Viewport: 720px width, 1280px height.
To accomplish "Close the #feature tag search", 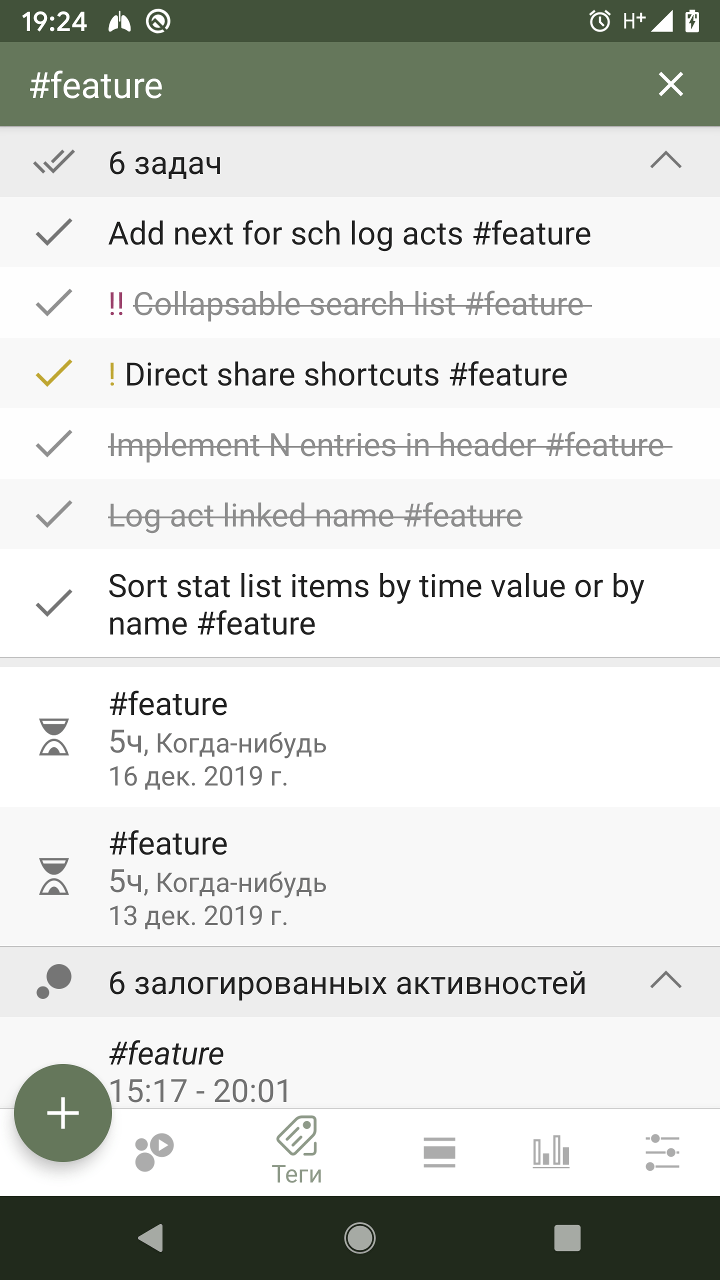I will [x=670, y=85].
